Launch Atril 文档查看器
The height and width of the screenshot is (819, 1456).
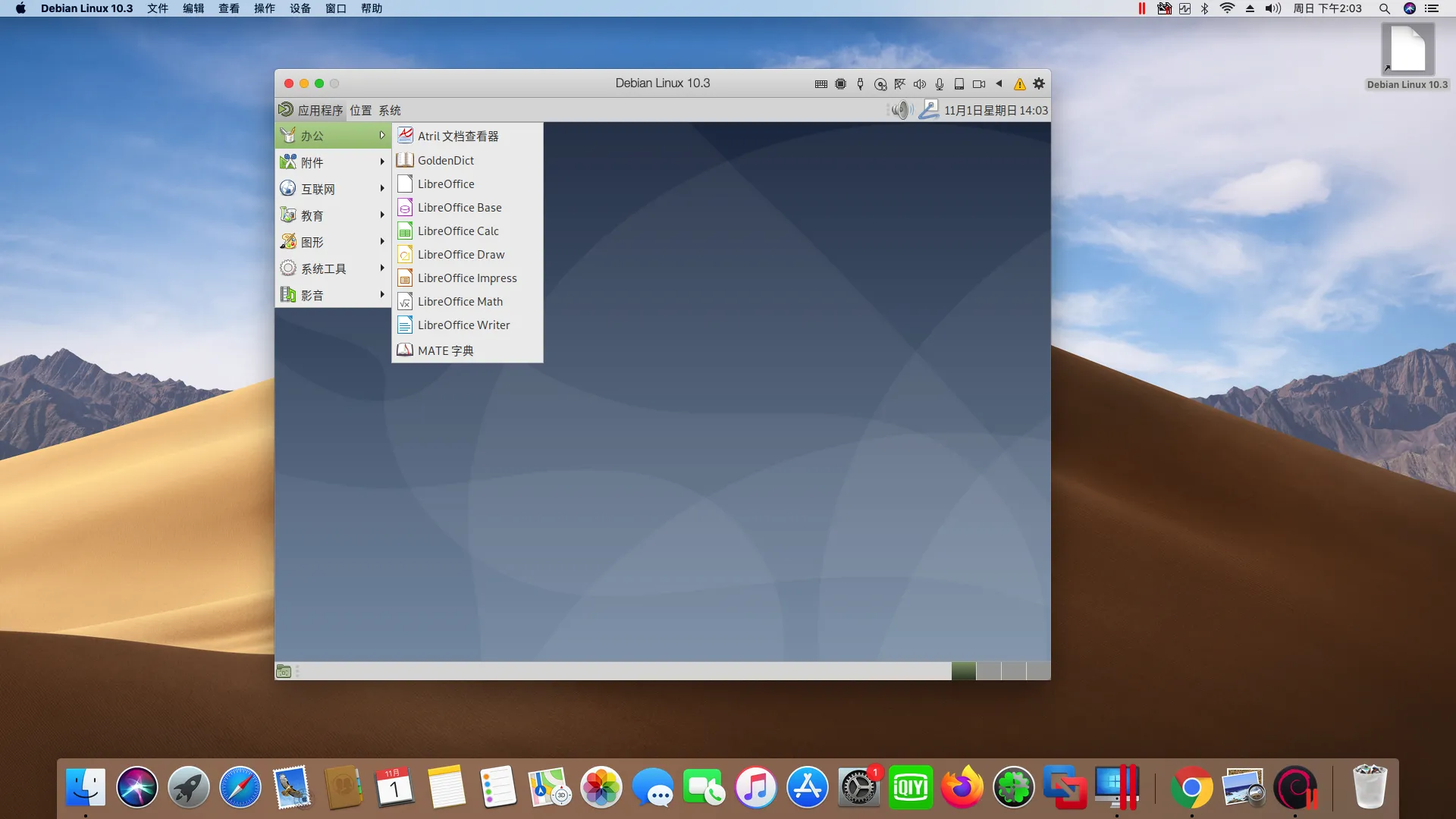(467, 136)
